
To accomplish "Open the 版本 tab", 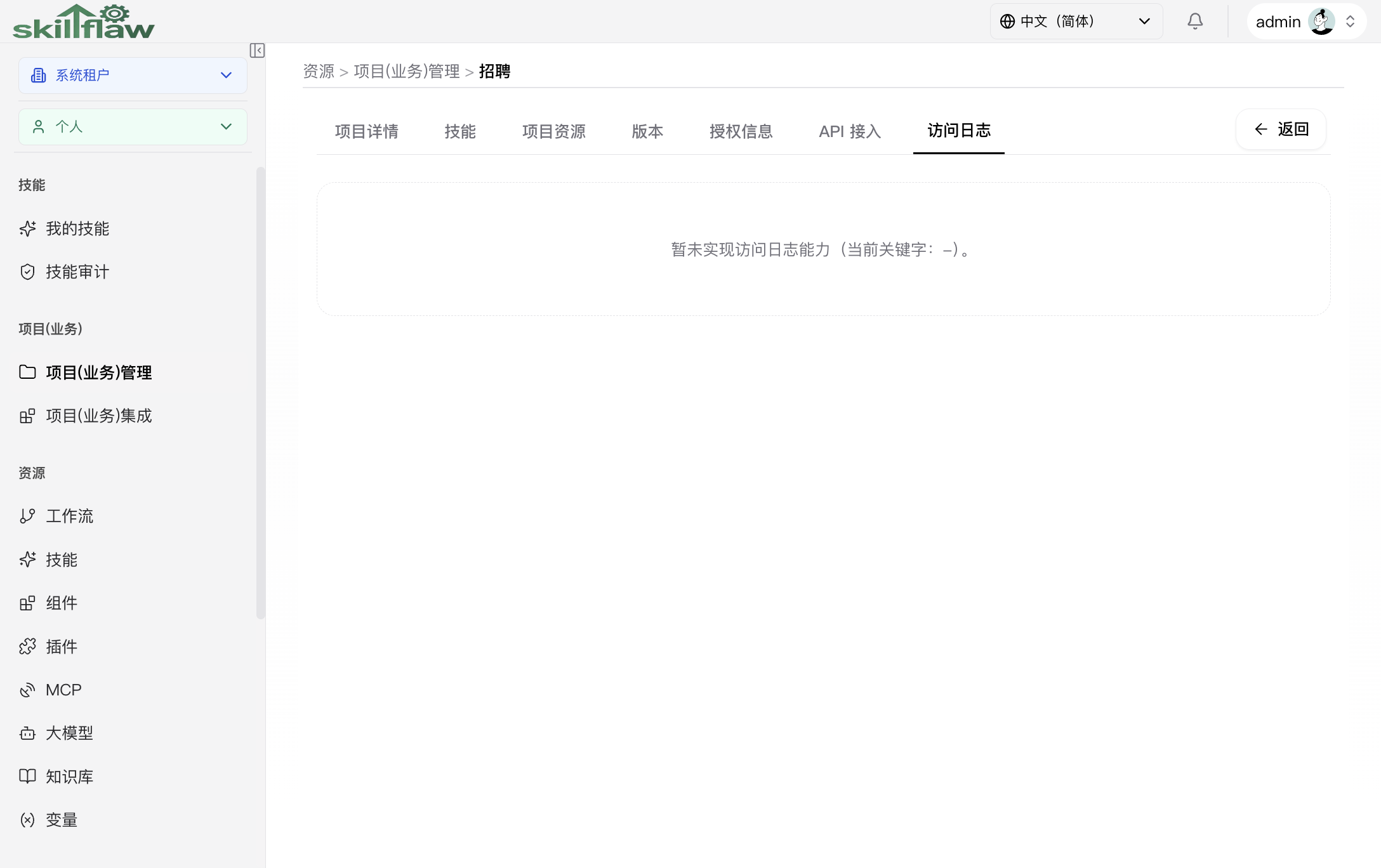I will pyautogui.click(x=647, y=131).
